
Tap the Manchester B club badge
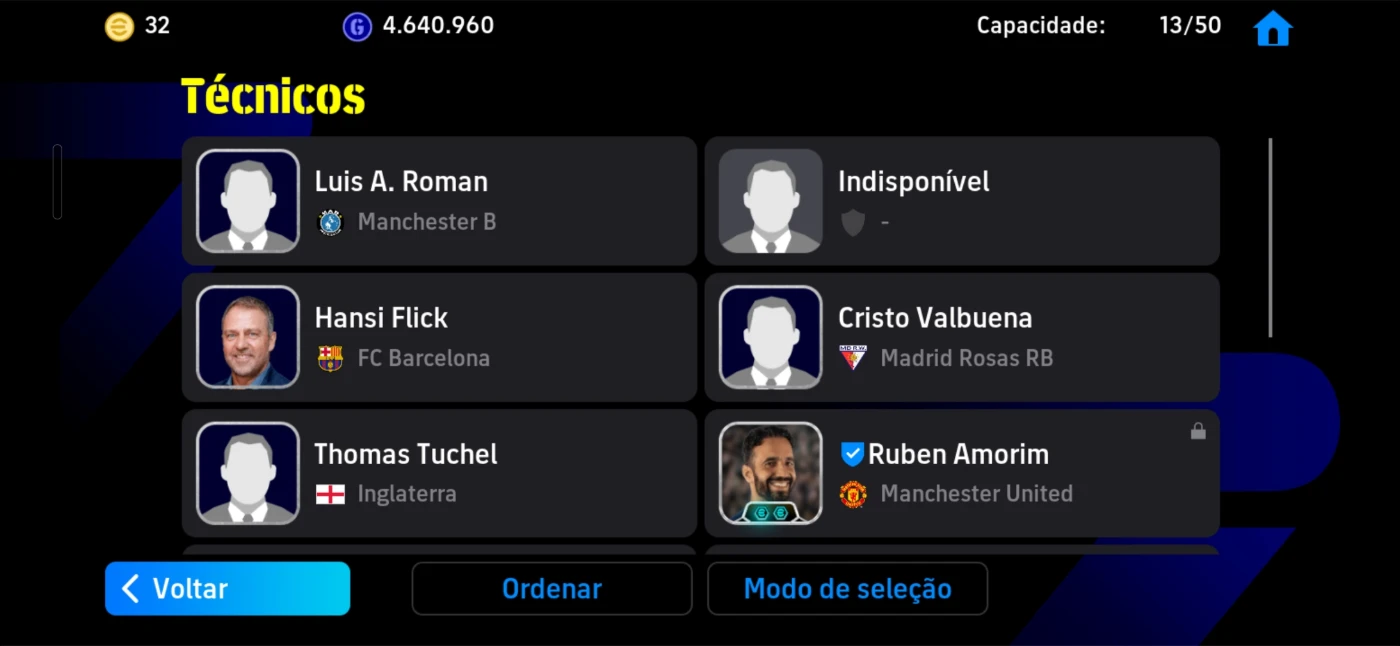click(330, 222)
